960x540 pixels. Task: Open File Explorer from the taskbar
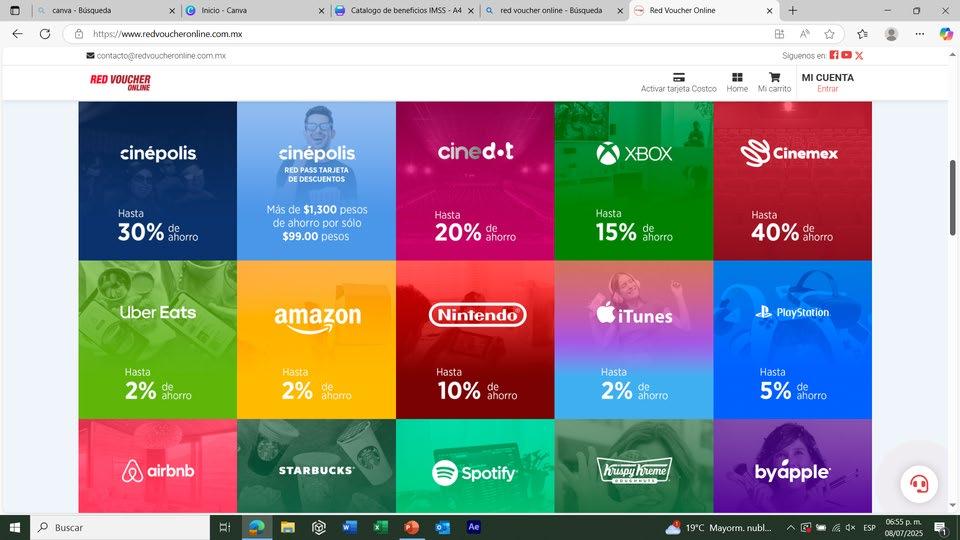[288, 527]
